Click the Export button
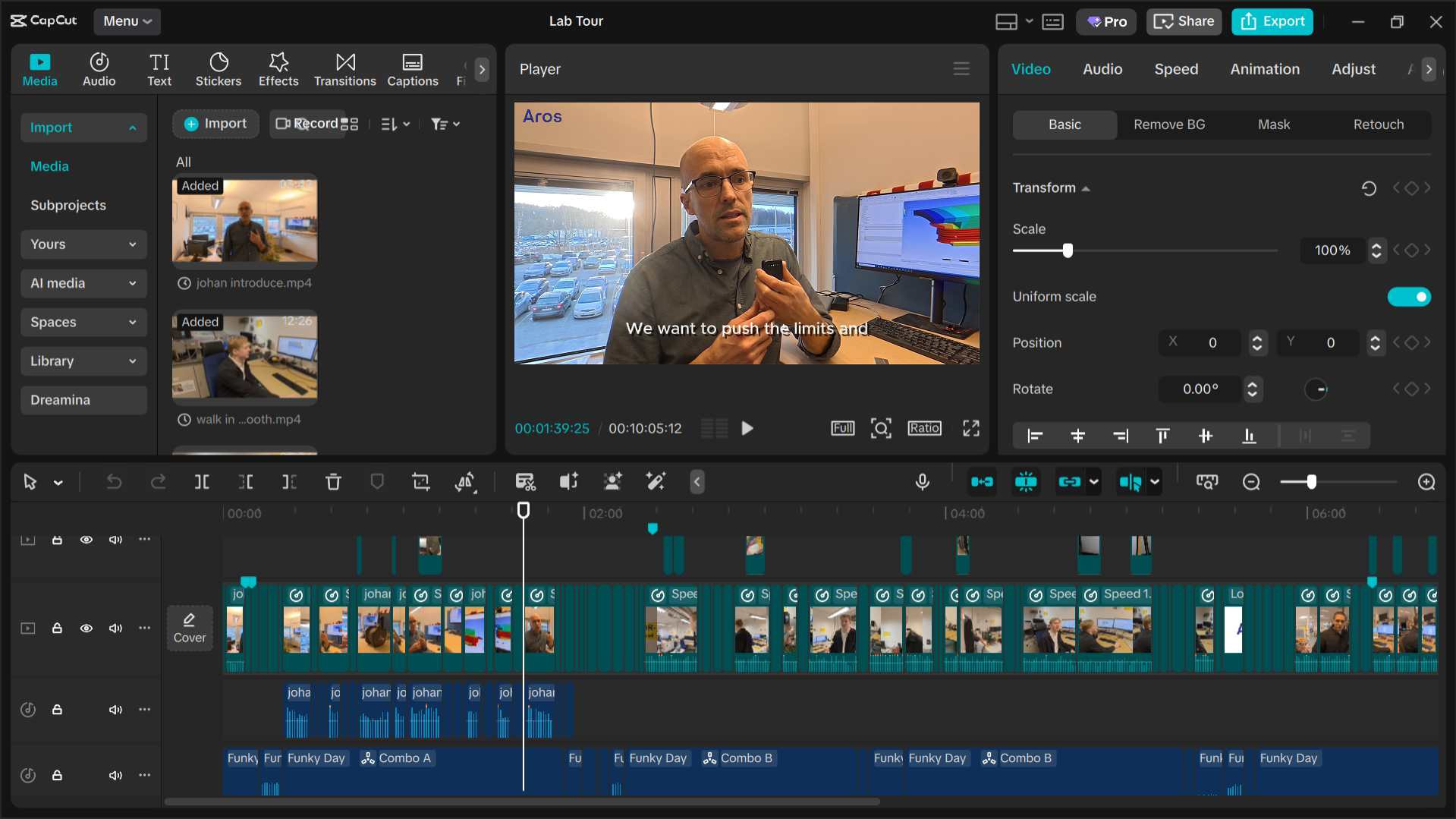 click(1272, 21)
